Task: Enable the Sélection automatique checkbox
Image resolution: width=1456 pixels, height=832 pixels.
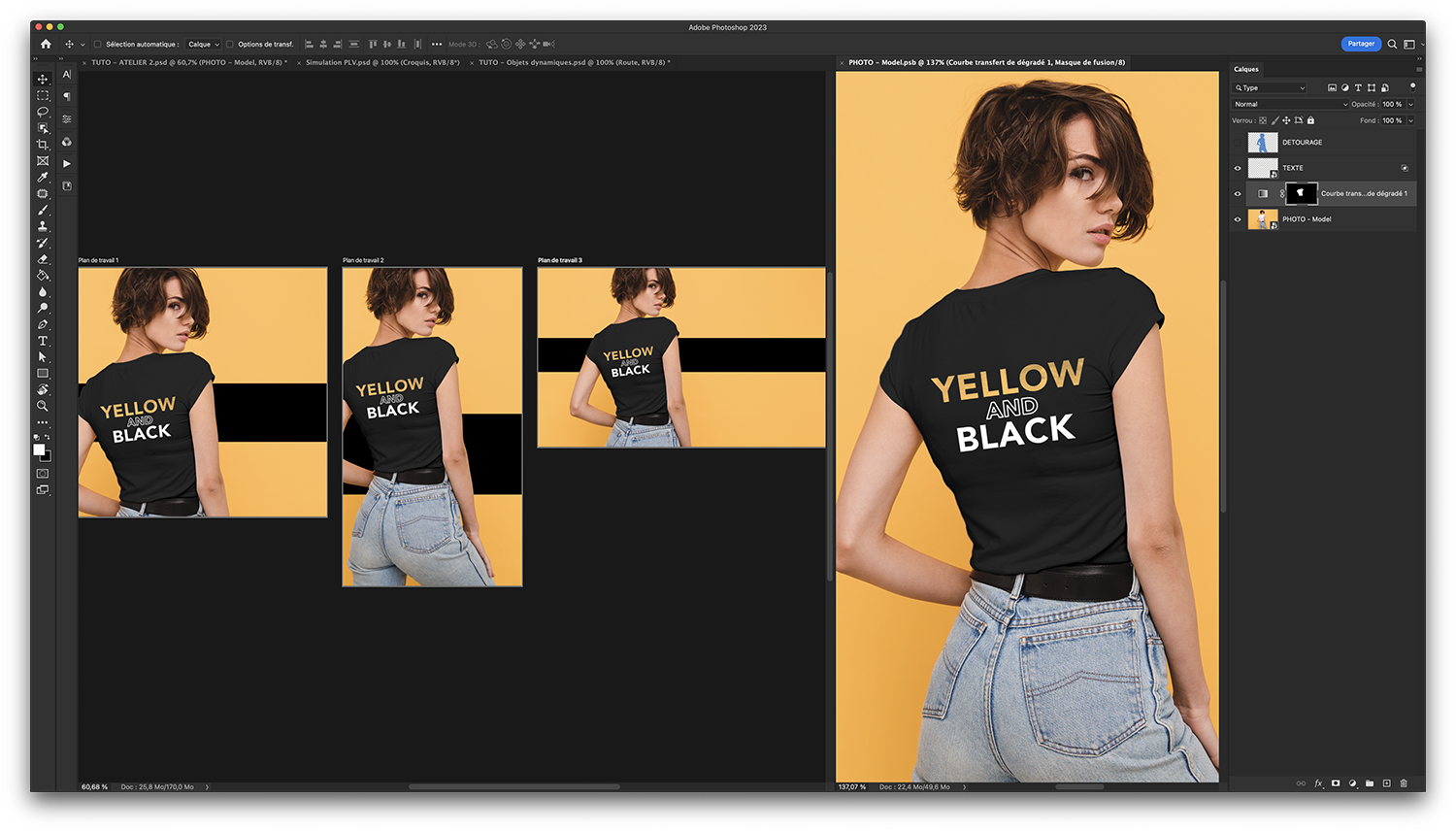Action: [97, 44]
